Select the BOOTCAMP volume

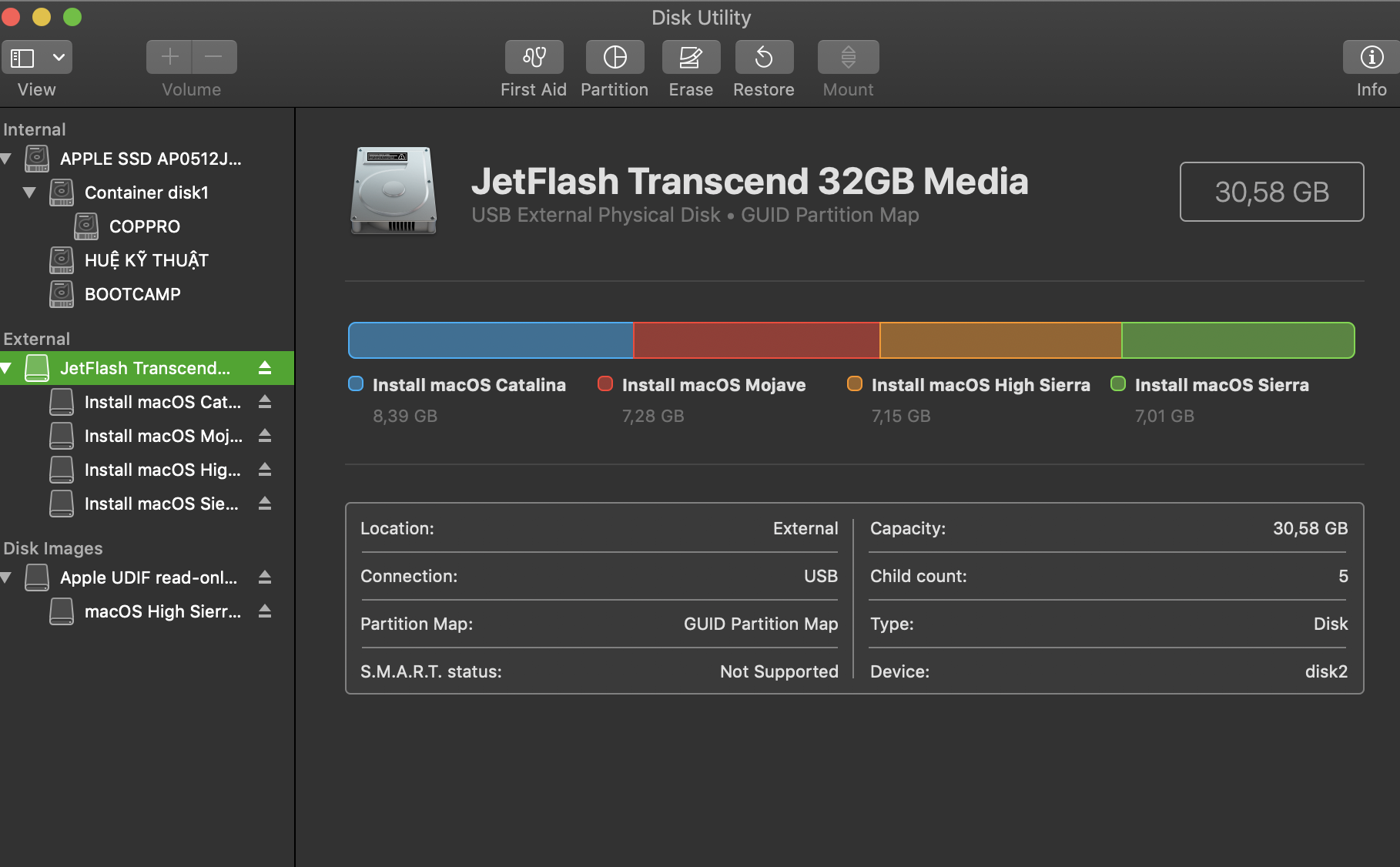(147, 294)
